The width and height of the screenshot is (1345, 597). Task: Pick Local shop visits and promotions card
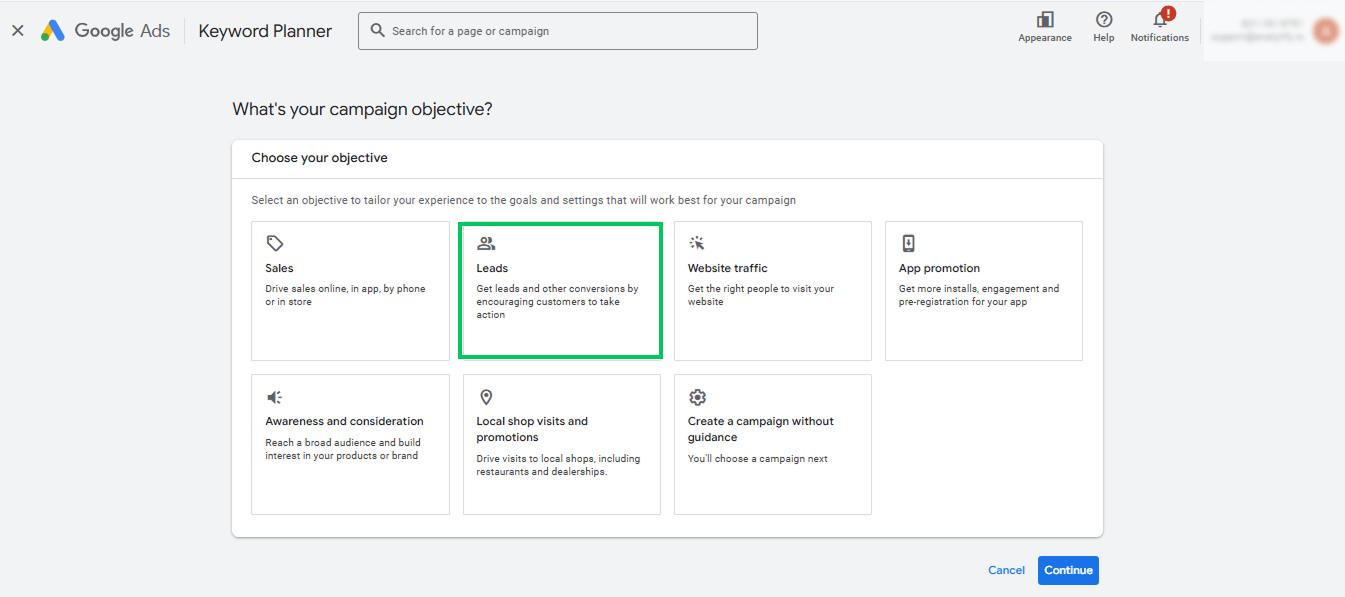pyautogui.click(x=561, y=445)
